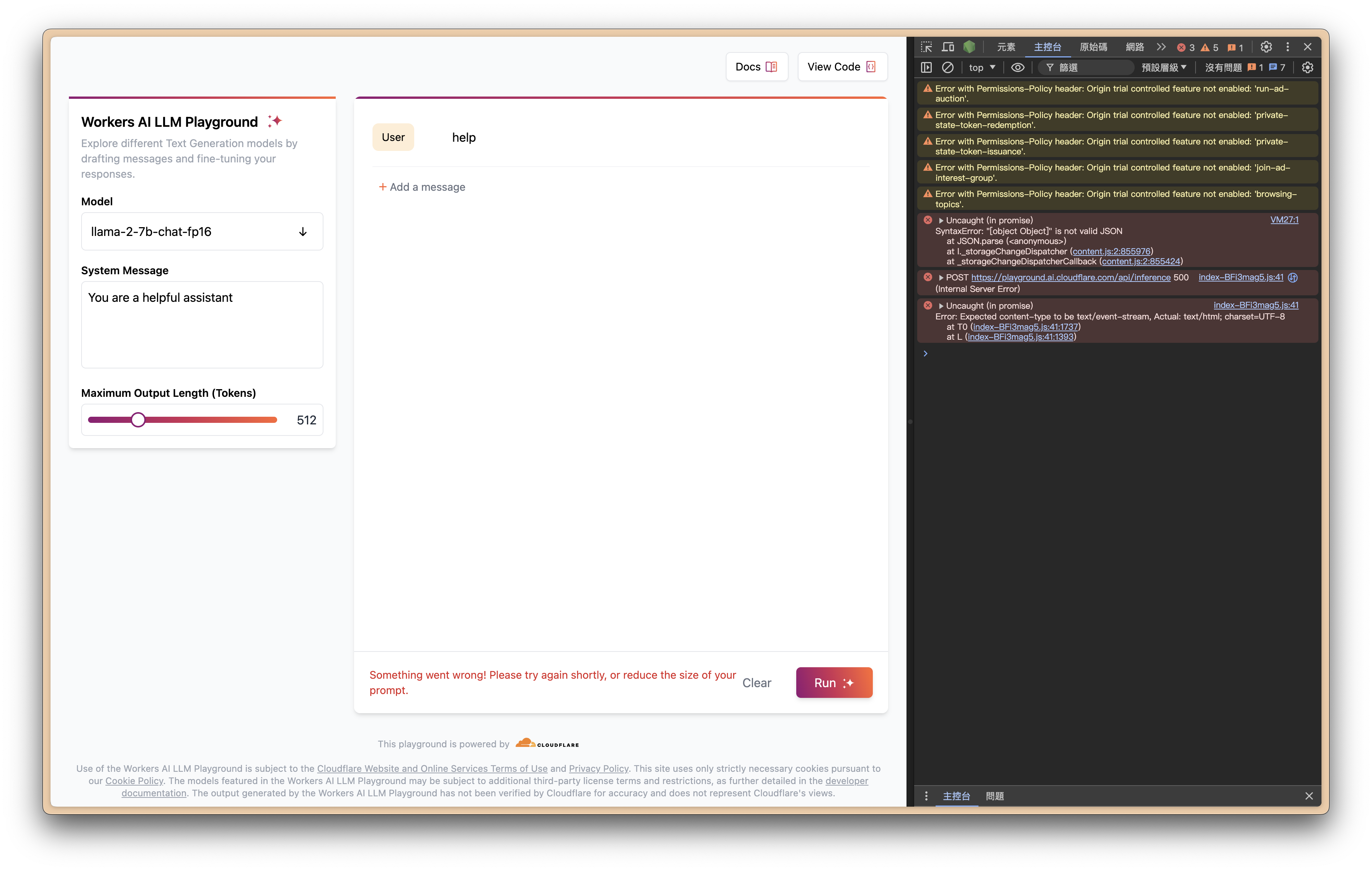Click the console prompt chevron

point(925,354)
